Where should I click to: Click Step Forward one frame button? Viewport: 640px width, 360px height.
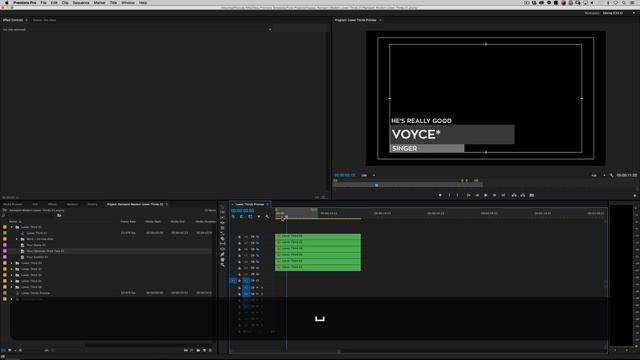pyautogui.click(x=494, y=195)
